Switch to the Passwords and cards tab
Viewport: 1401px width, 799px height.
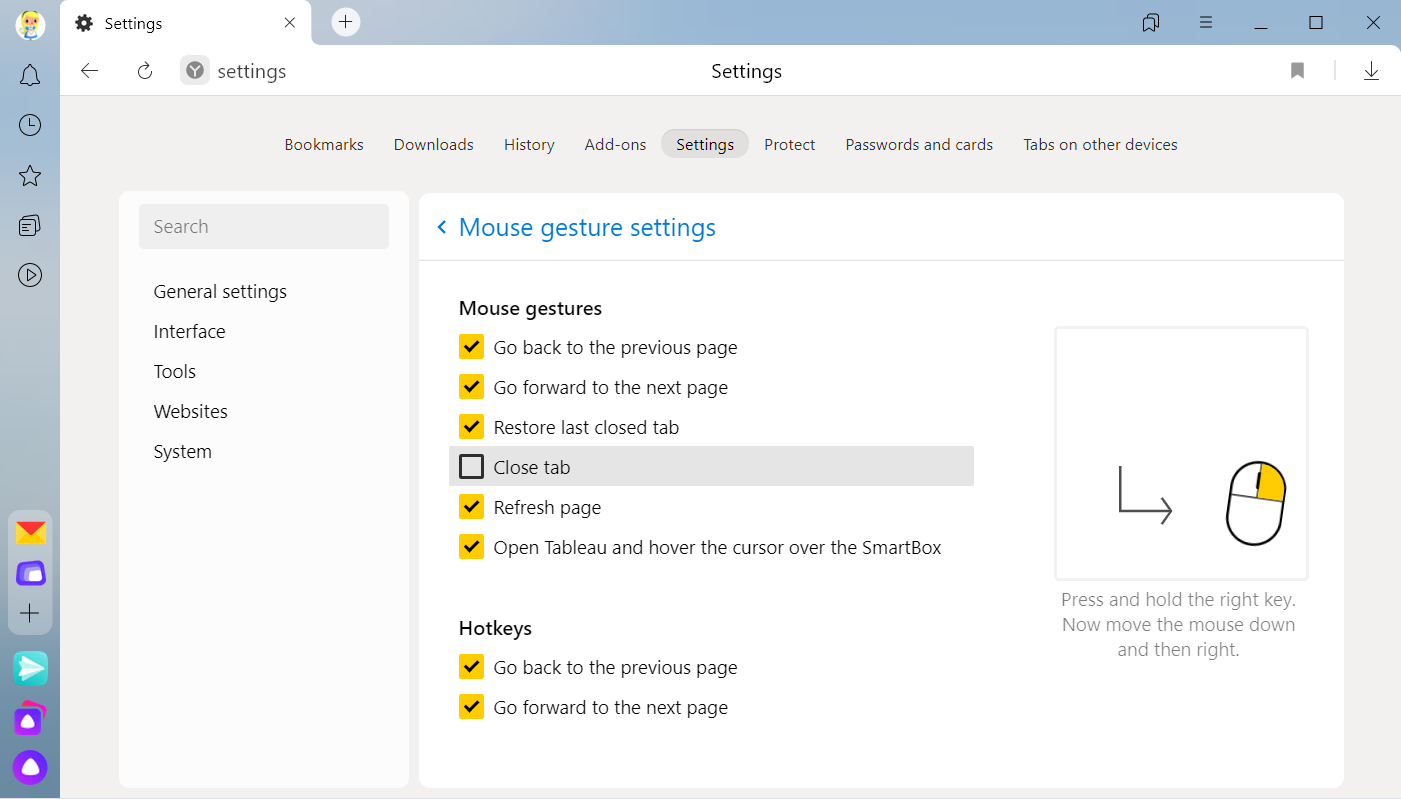point(919,145)
